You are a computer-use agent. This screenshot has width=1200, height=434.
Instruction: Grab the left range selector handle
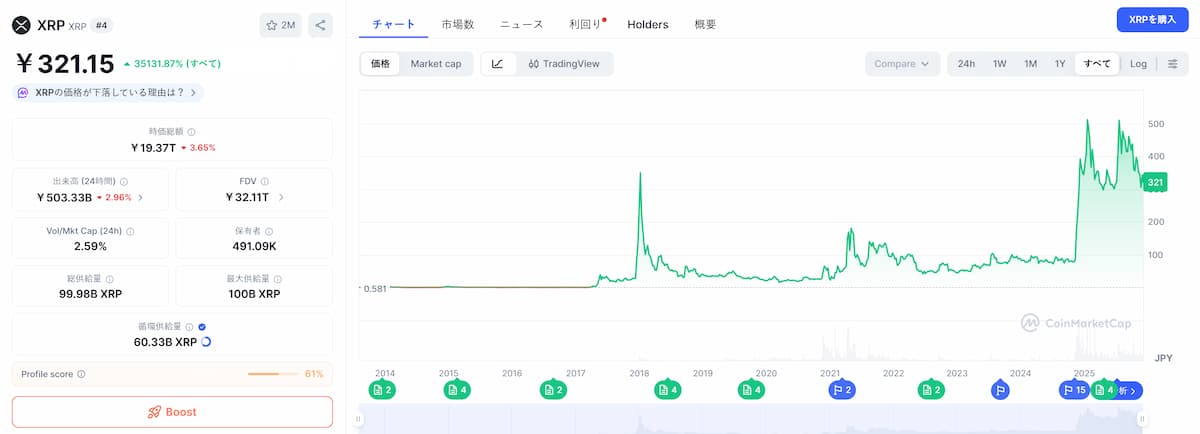click(x=359, y=420)
